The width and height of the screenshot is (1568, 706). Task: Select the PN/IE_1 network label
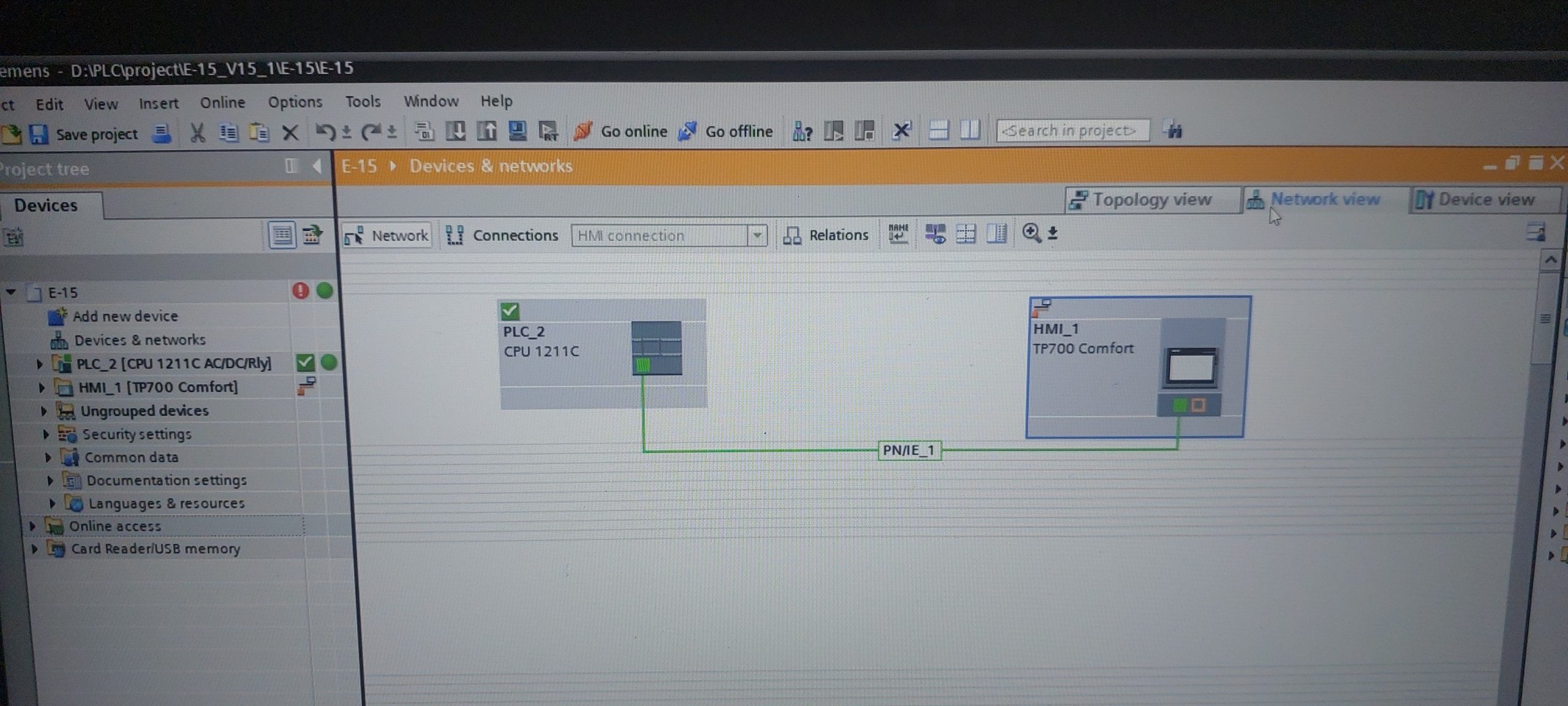tap(910, 450)
